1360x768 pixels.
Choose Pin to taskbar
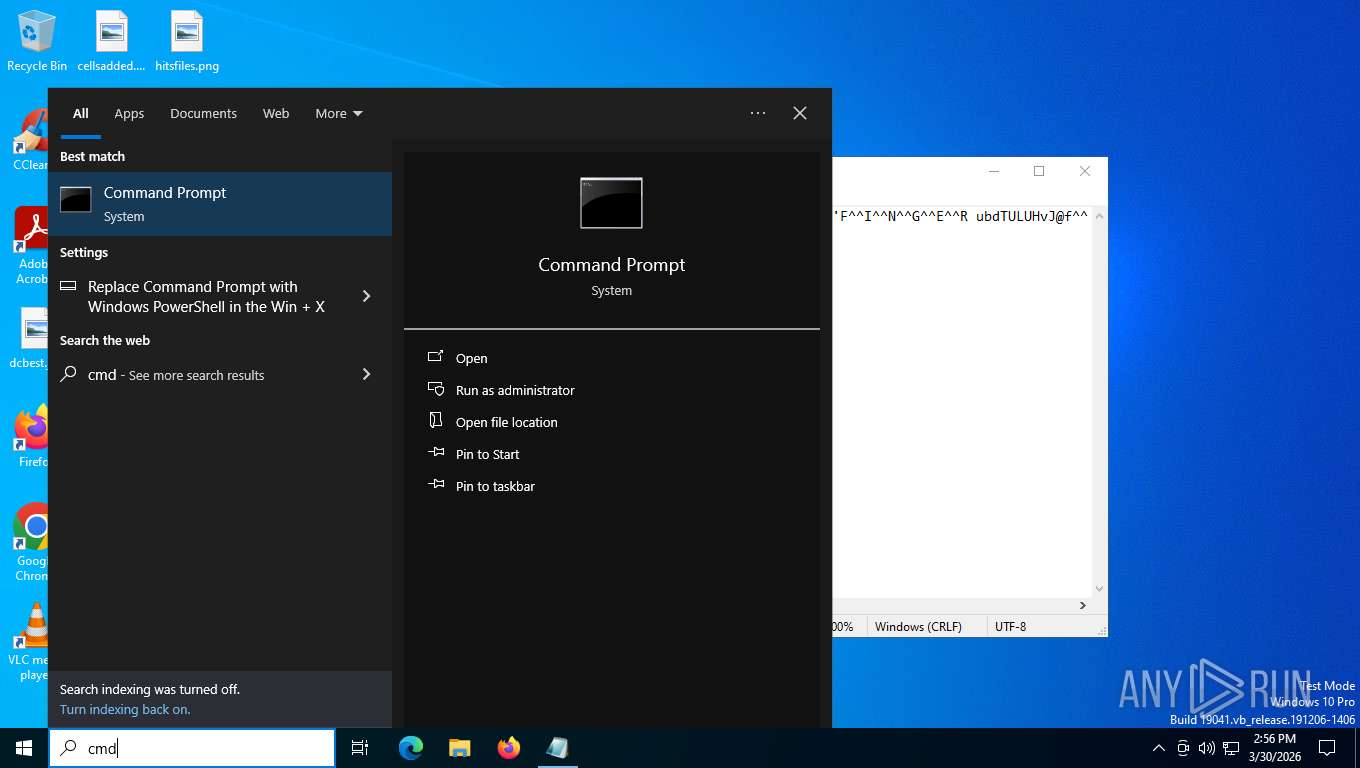click(x=495, y=486)
